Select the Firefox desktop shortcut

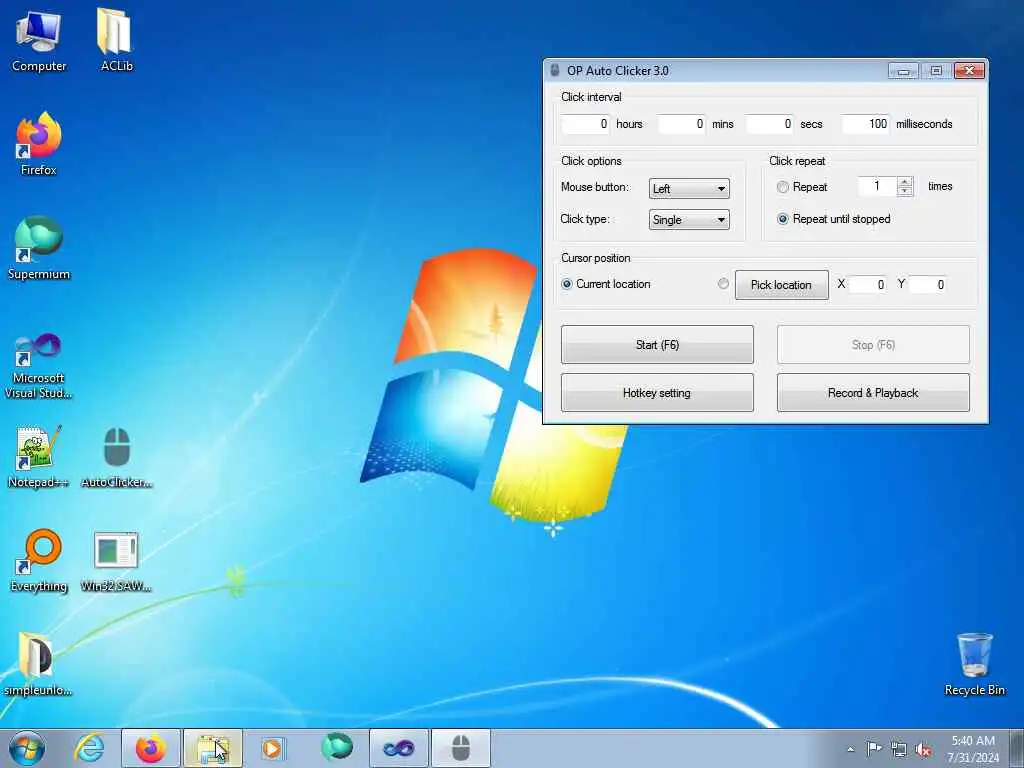pos(39,144)
